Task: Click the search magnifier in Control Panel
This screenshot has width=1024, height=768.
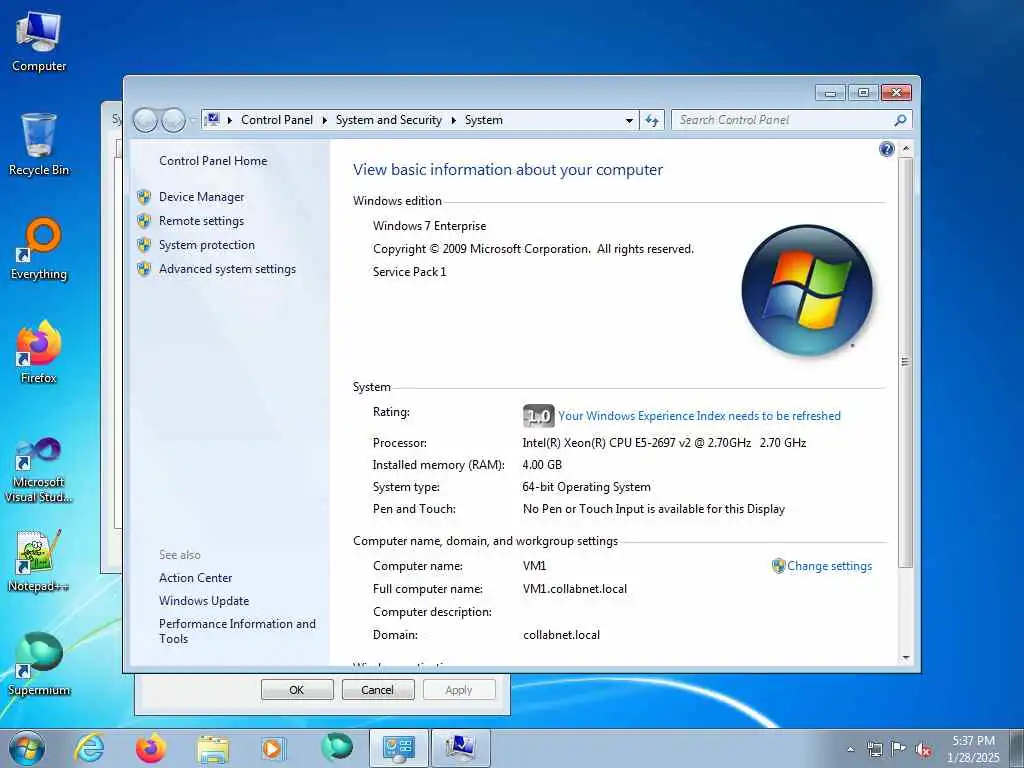Action: point(901,120)
